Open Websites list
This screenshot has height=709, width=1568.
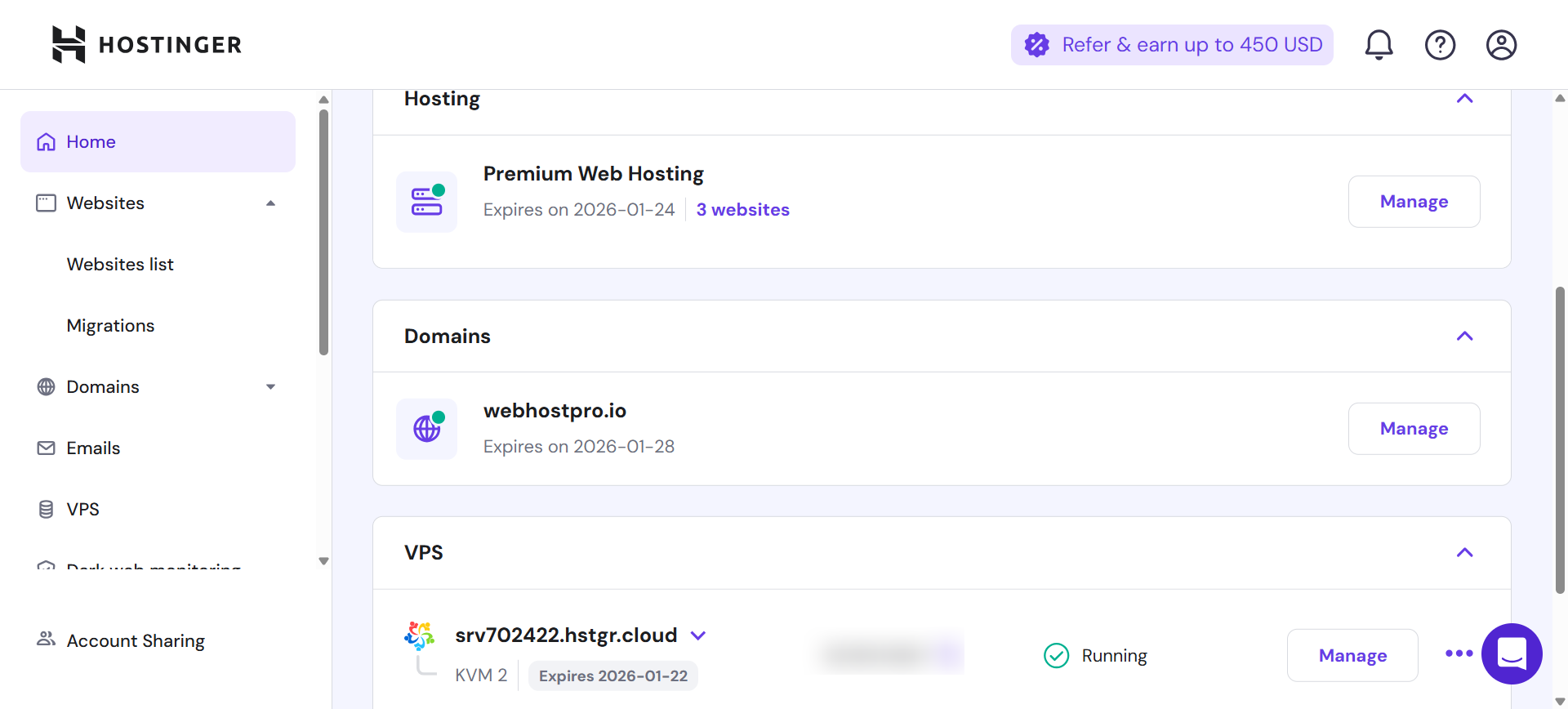coord(120,264)
